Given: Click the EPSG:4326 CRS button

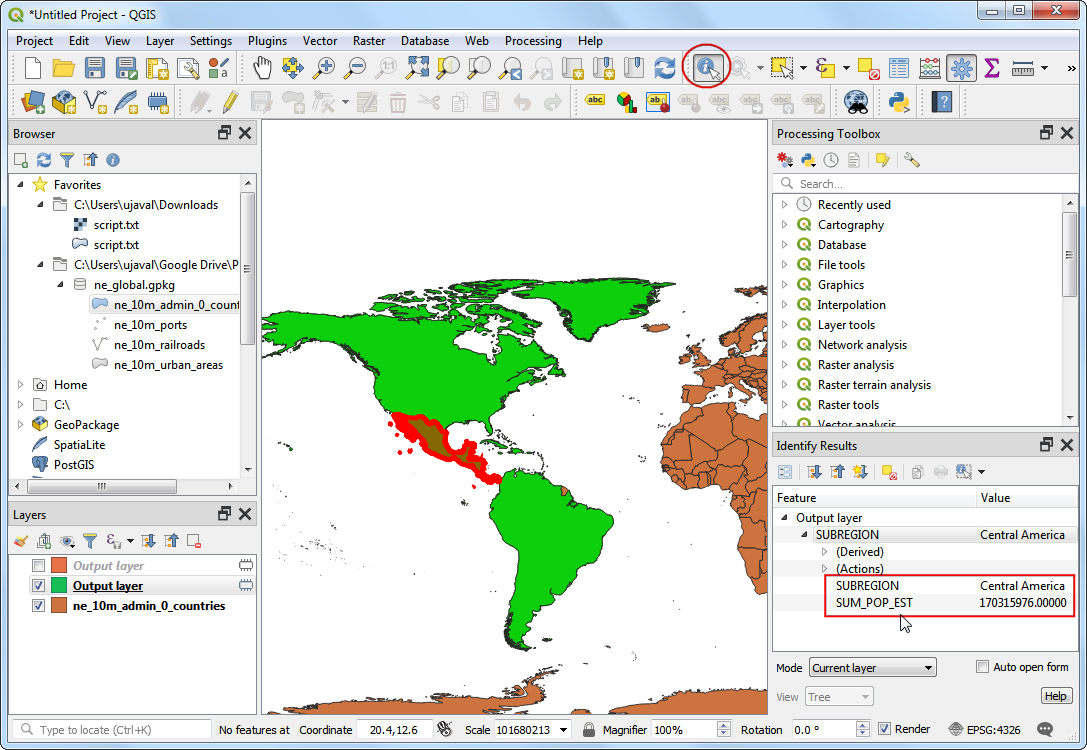Looking at the screenshot, I should (x=986, y=729).
